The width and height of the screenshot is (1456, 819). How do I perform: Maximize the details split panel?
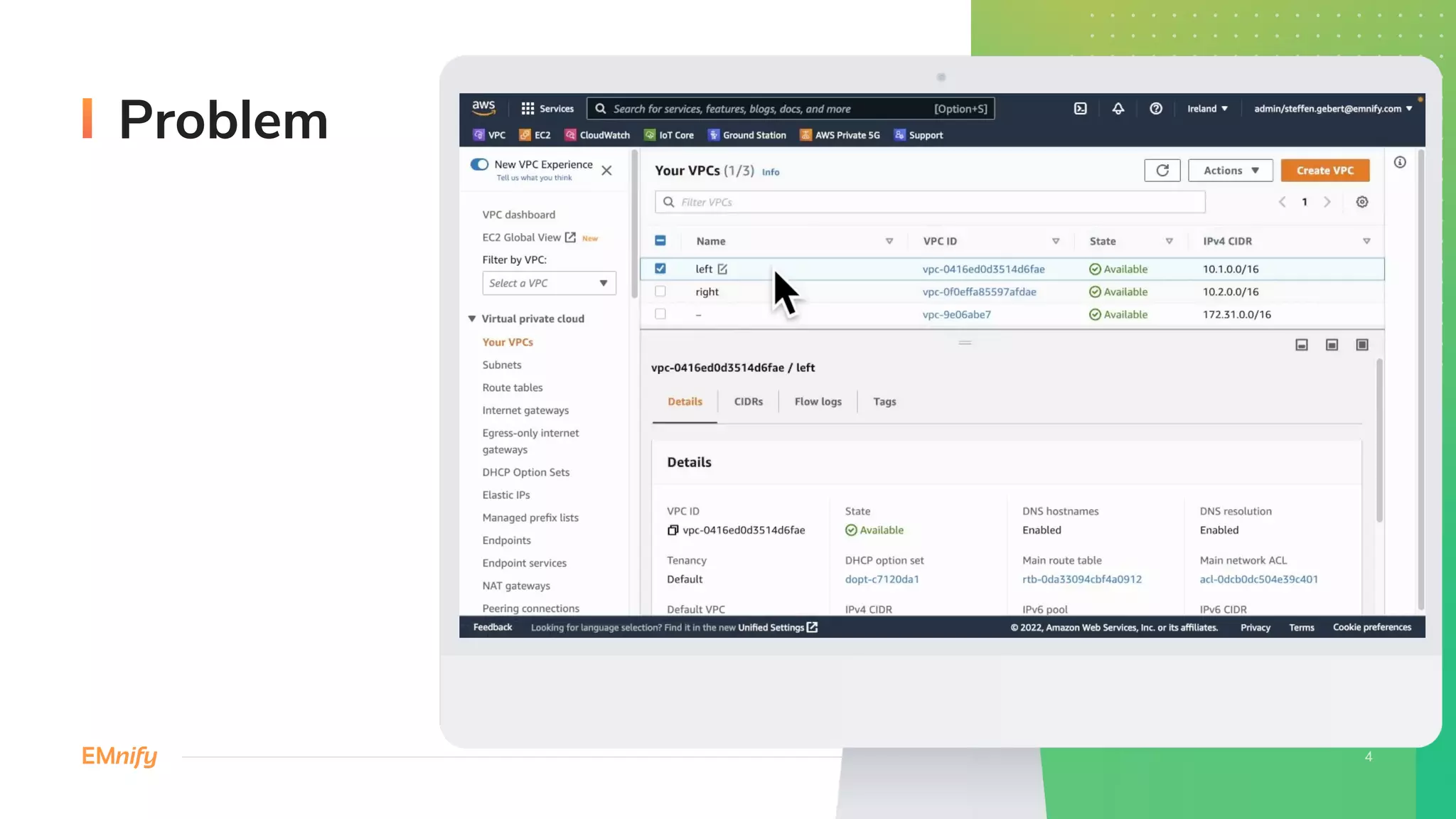(x=1361, y=345)
